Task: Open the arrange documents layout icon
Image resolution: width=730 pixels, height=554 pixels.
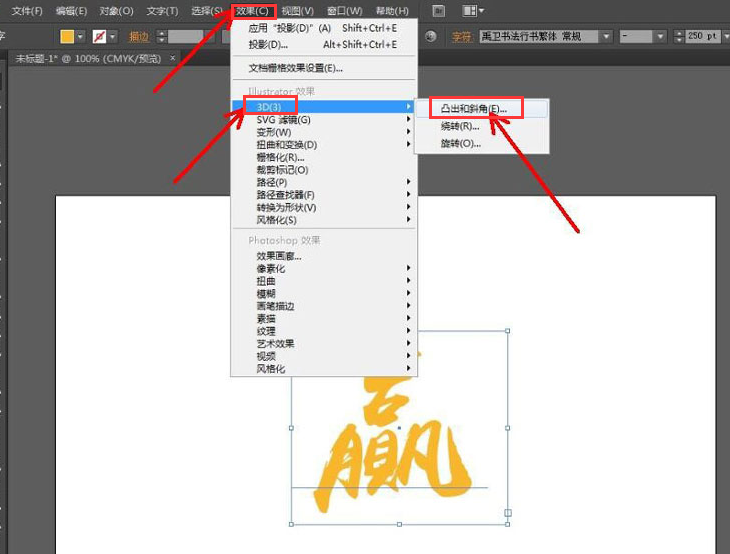Action: (x=473, y=11)
